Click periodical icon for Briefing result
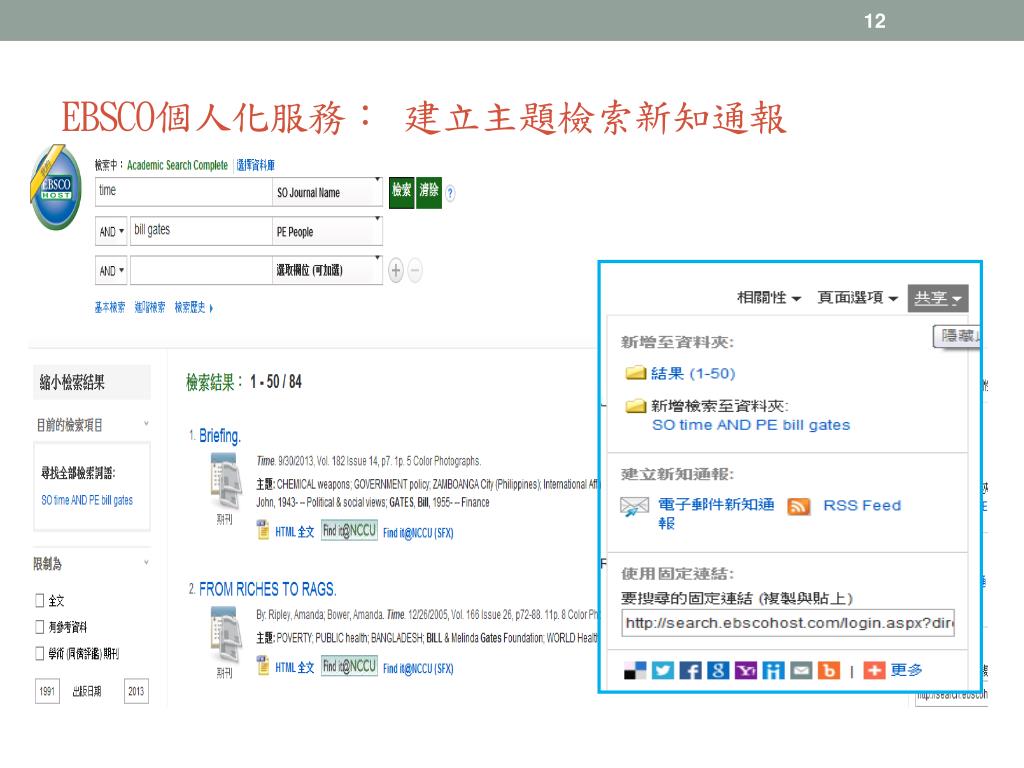 point(224,482)
